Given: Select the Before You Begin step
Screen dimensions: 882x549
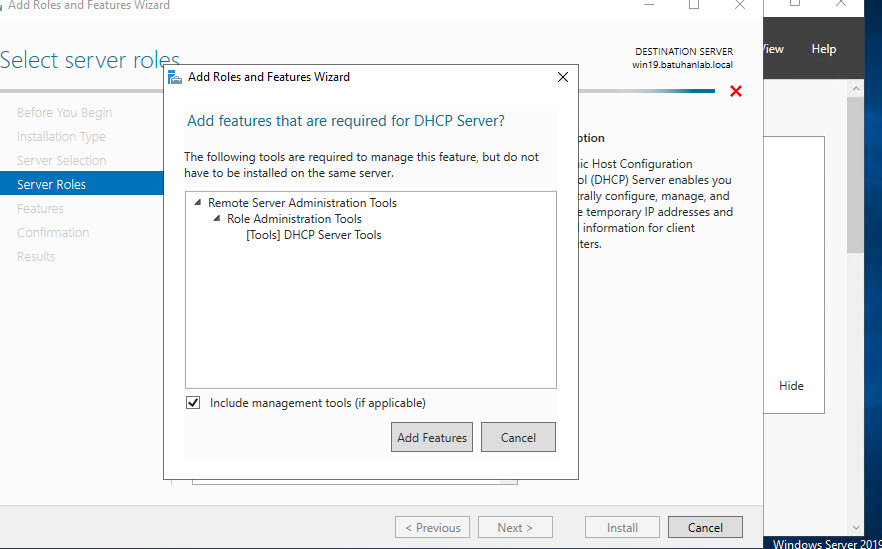Looking at the screenshot, I should (64, 113).
